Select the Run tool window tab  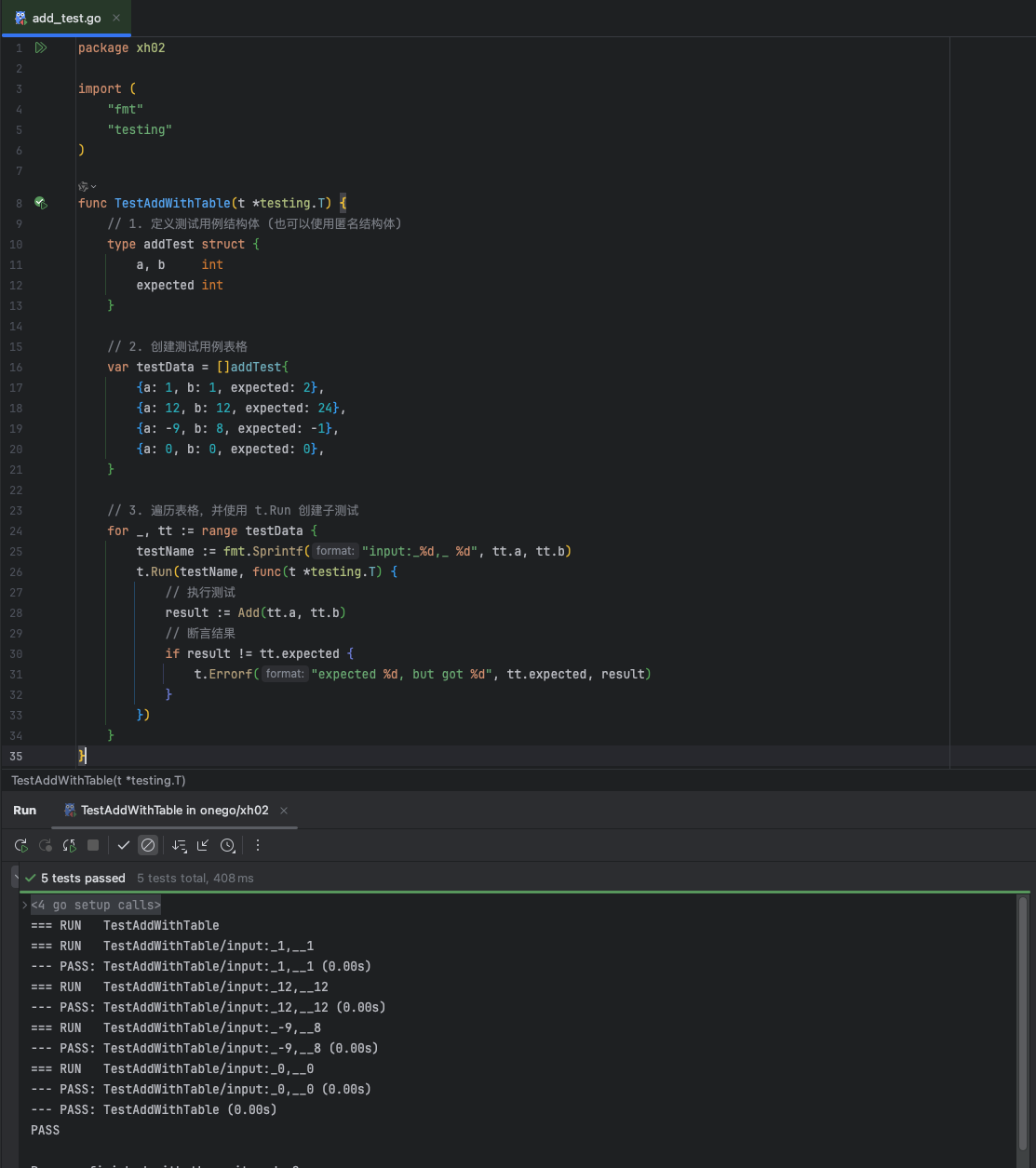click(x=25, y=811)
